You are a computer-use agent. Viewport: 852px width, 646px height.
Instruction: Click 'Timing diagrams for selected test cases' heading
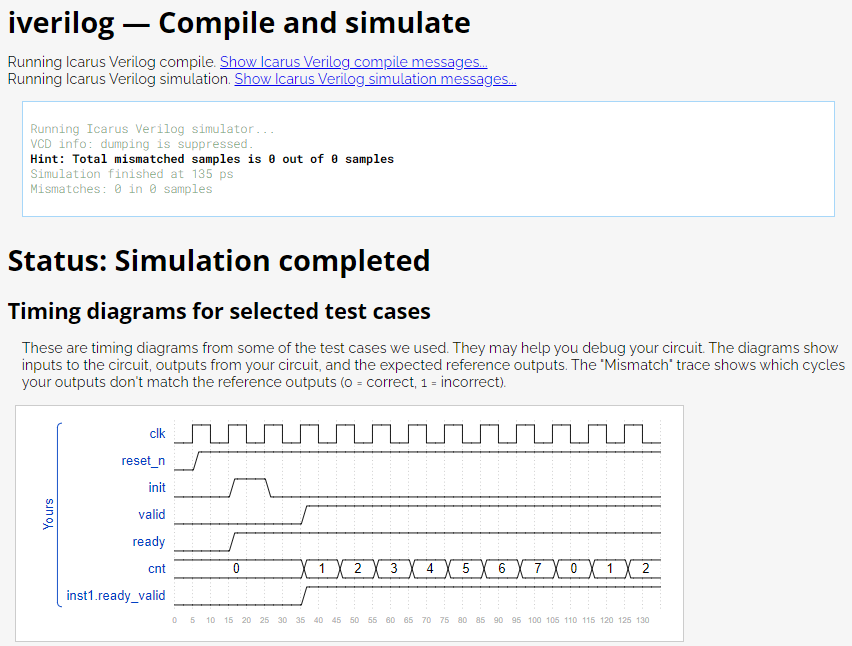click(219, 311)
